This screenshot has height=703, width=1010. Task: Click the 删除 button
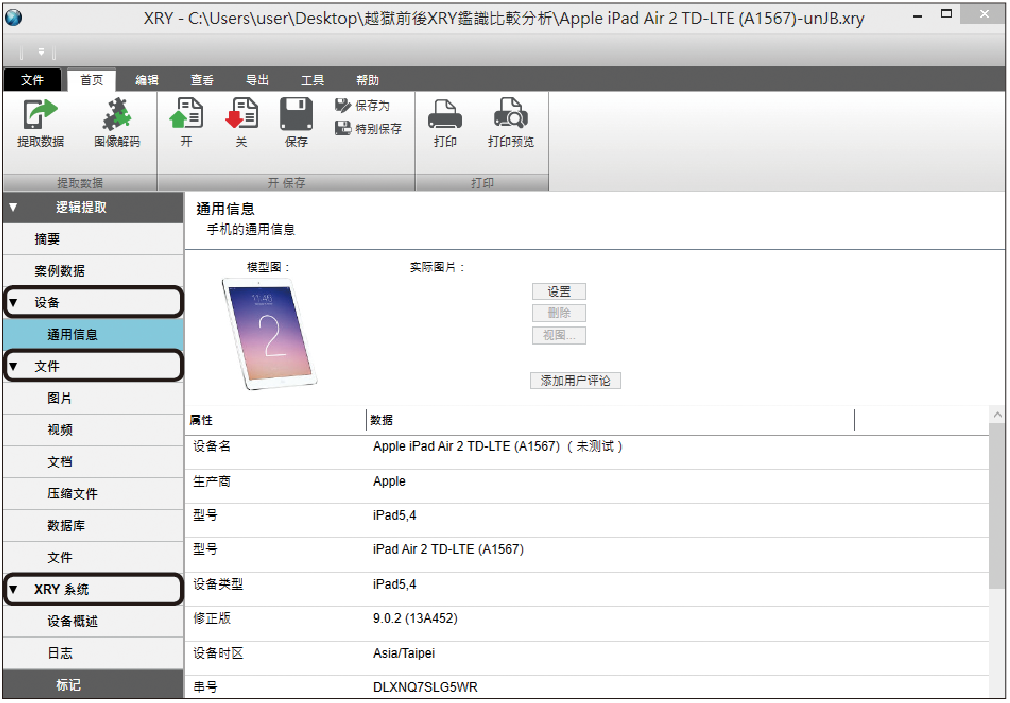[x=559, y=313]
